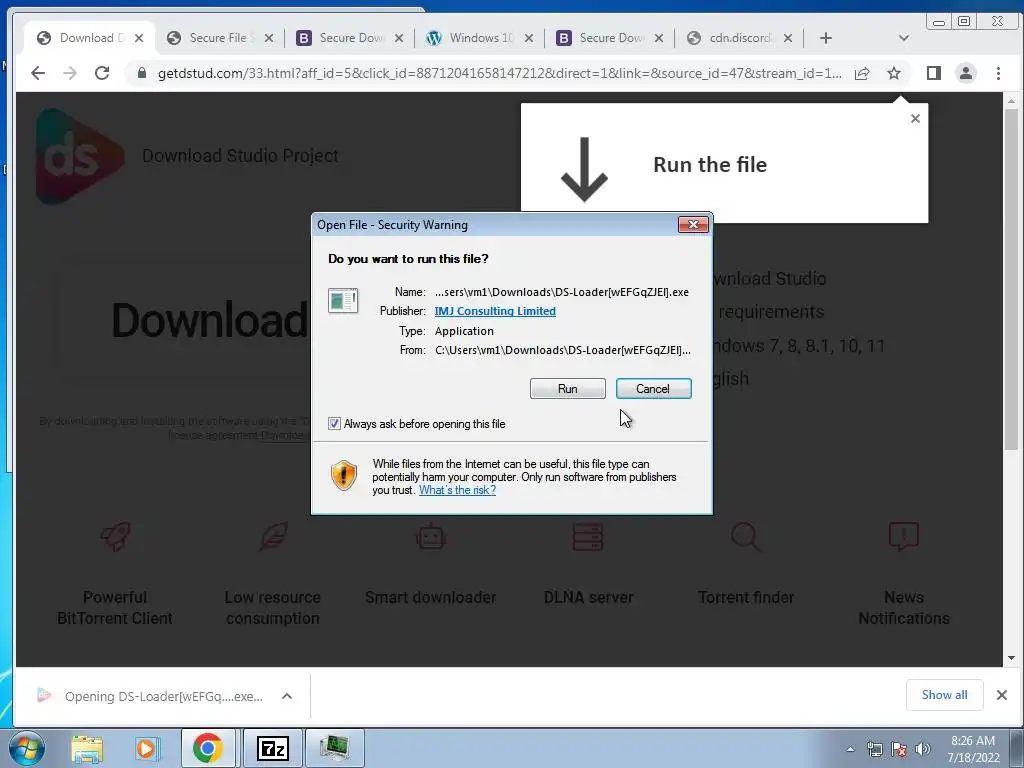Click the Low resource consumption feather icon

coord(273,537)
